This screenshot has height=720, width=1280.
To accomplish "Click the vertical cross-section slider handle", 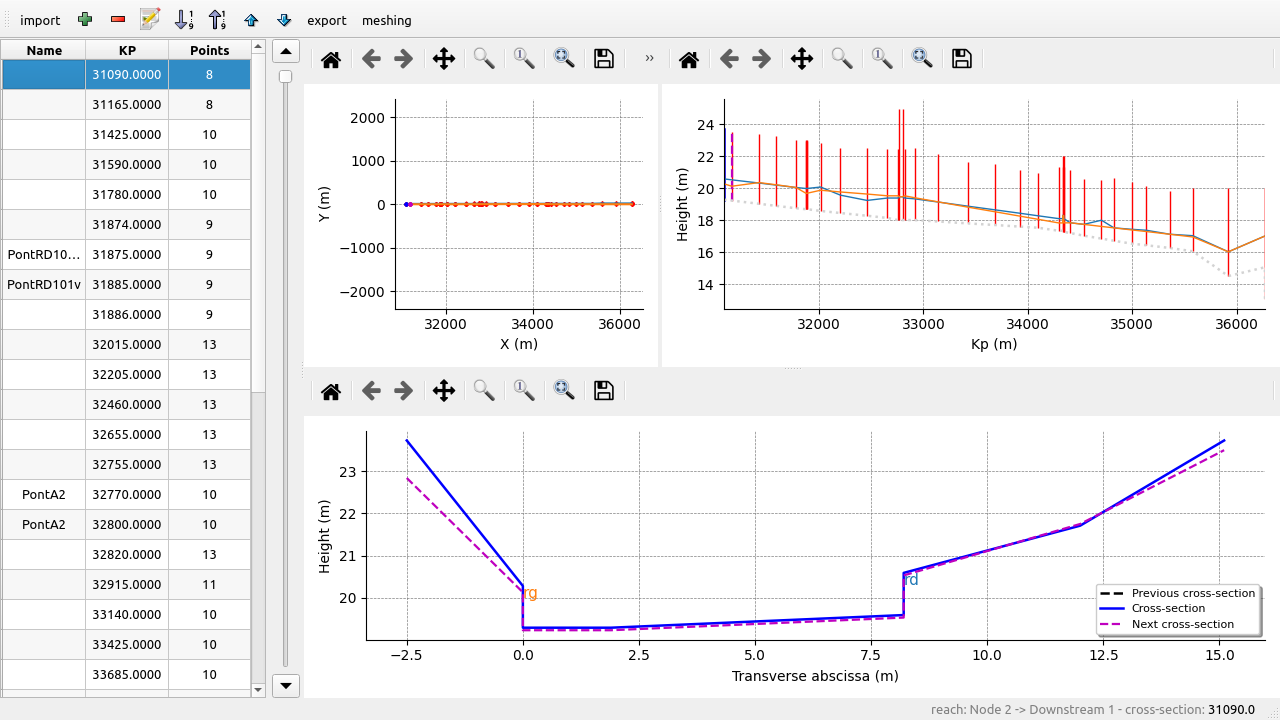I will pos(286,76).
